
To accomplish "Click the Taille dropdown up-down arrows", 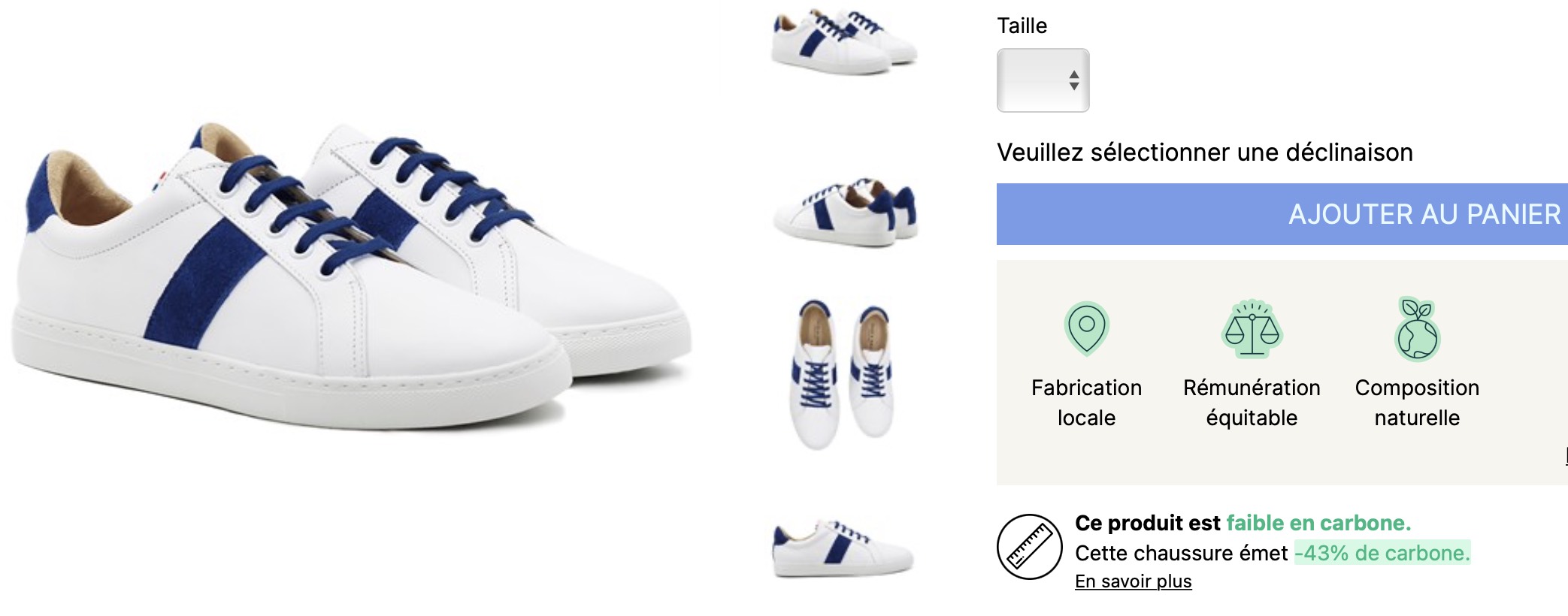I will [1074, 80].
